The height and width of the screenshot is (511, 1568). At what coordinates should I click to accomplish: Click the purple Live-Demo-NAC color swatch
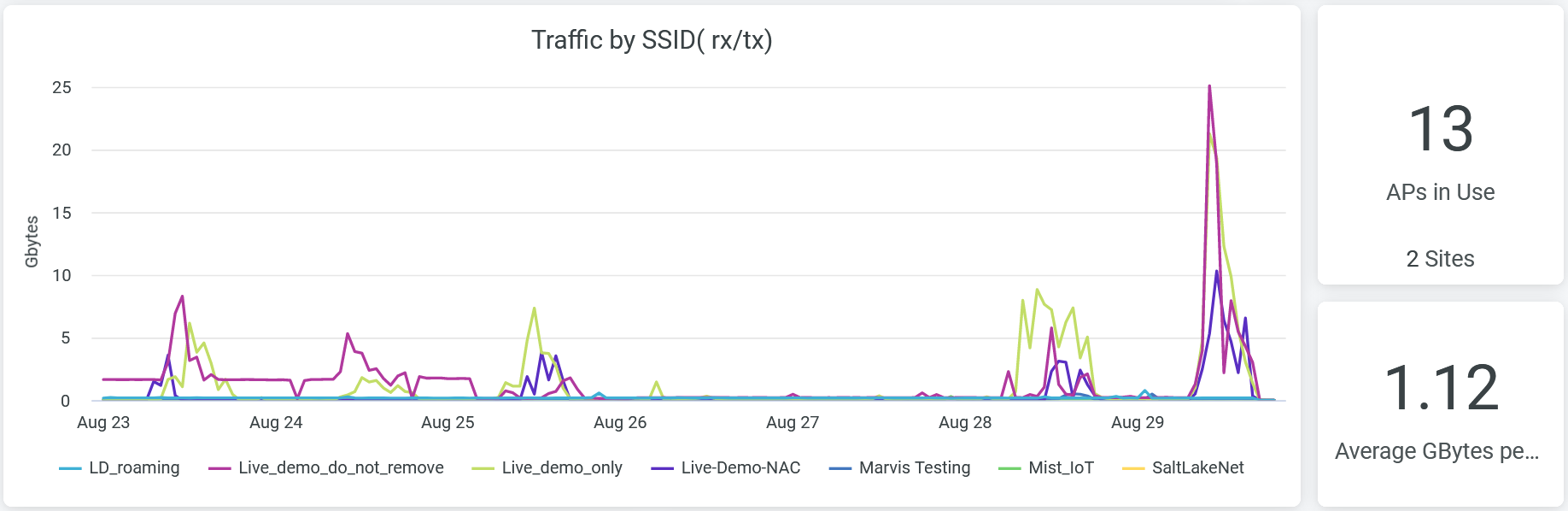pyautogui.click(x=663, y=468)
